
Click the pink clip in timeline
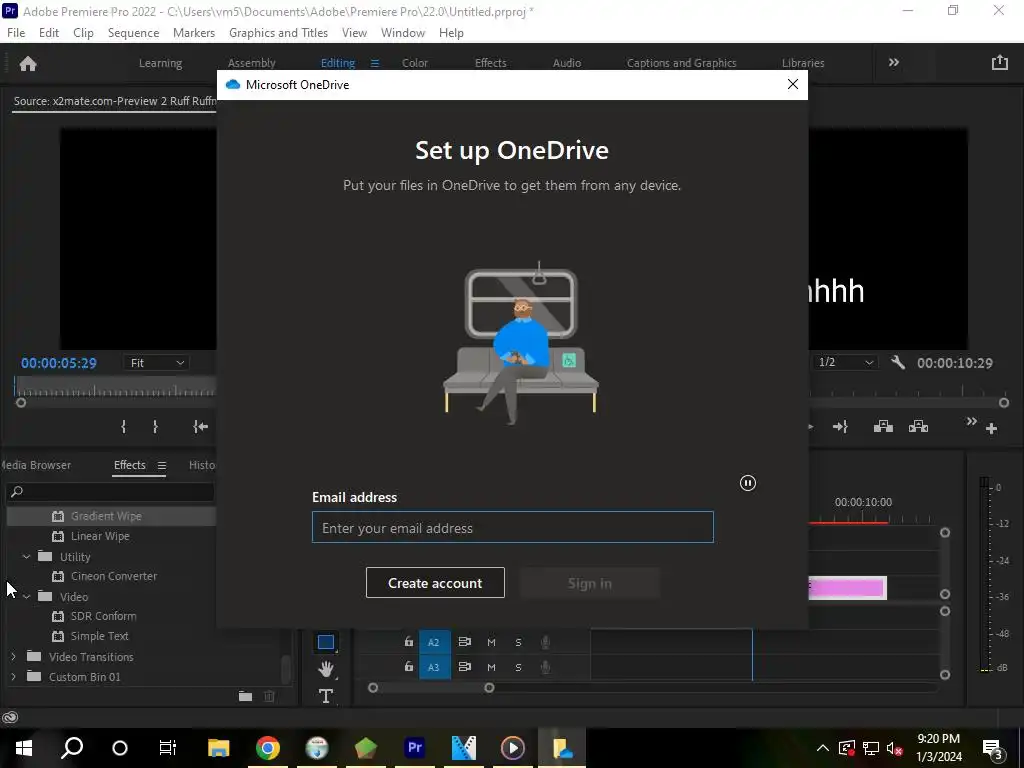[847, 588]
